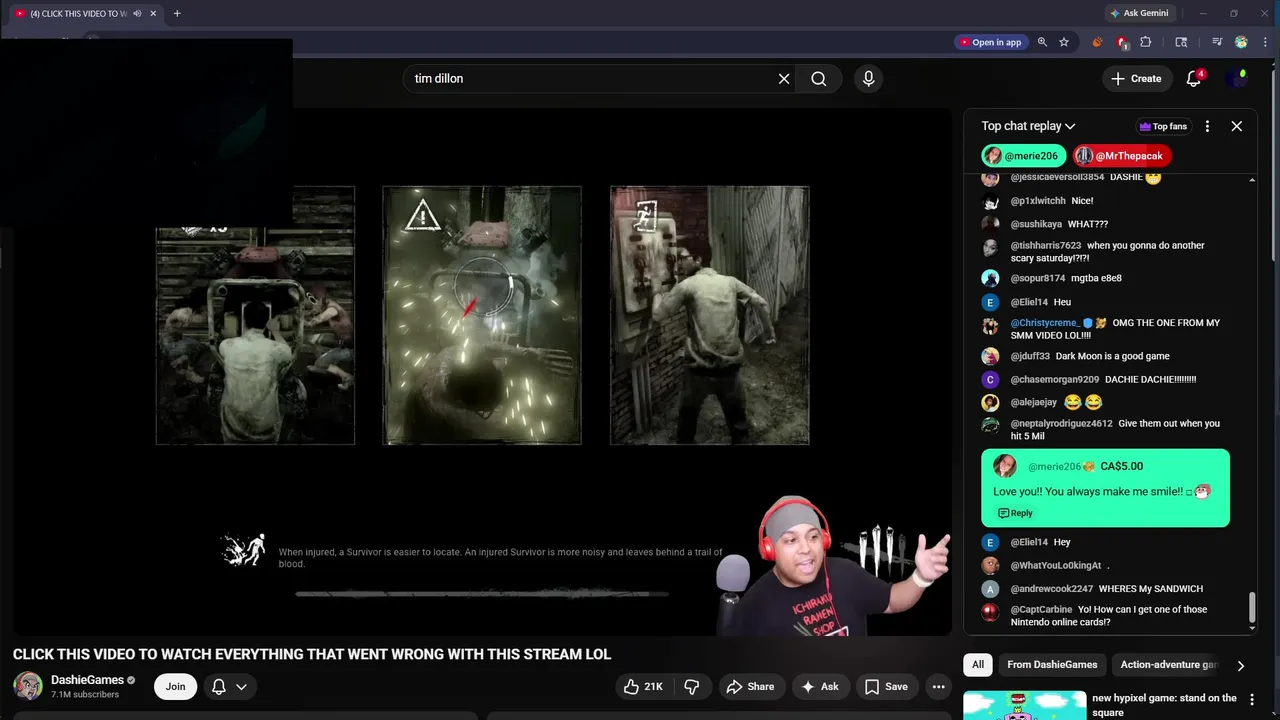
Task: Click @Christycreme_ username in chat
Action: [1045, 323]
